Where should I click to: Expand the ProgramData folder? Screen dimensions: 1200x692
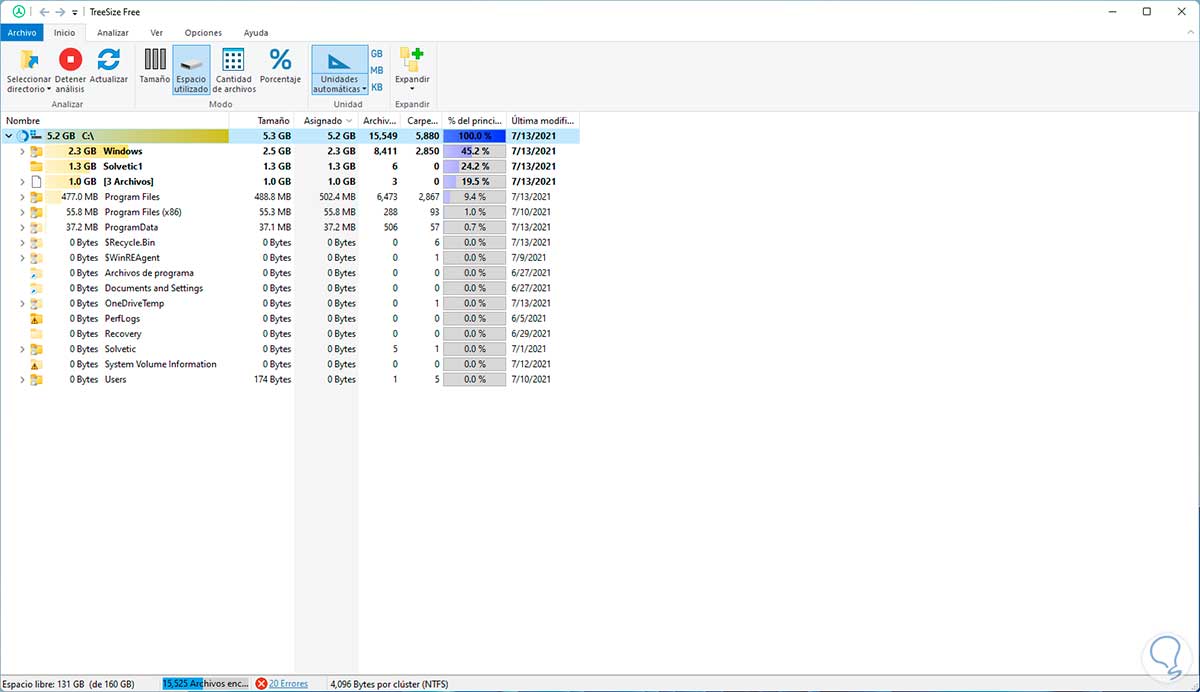coord(23,227)
